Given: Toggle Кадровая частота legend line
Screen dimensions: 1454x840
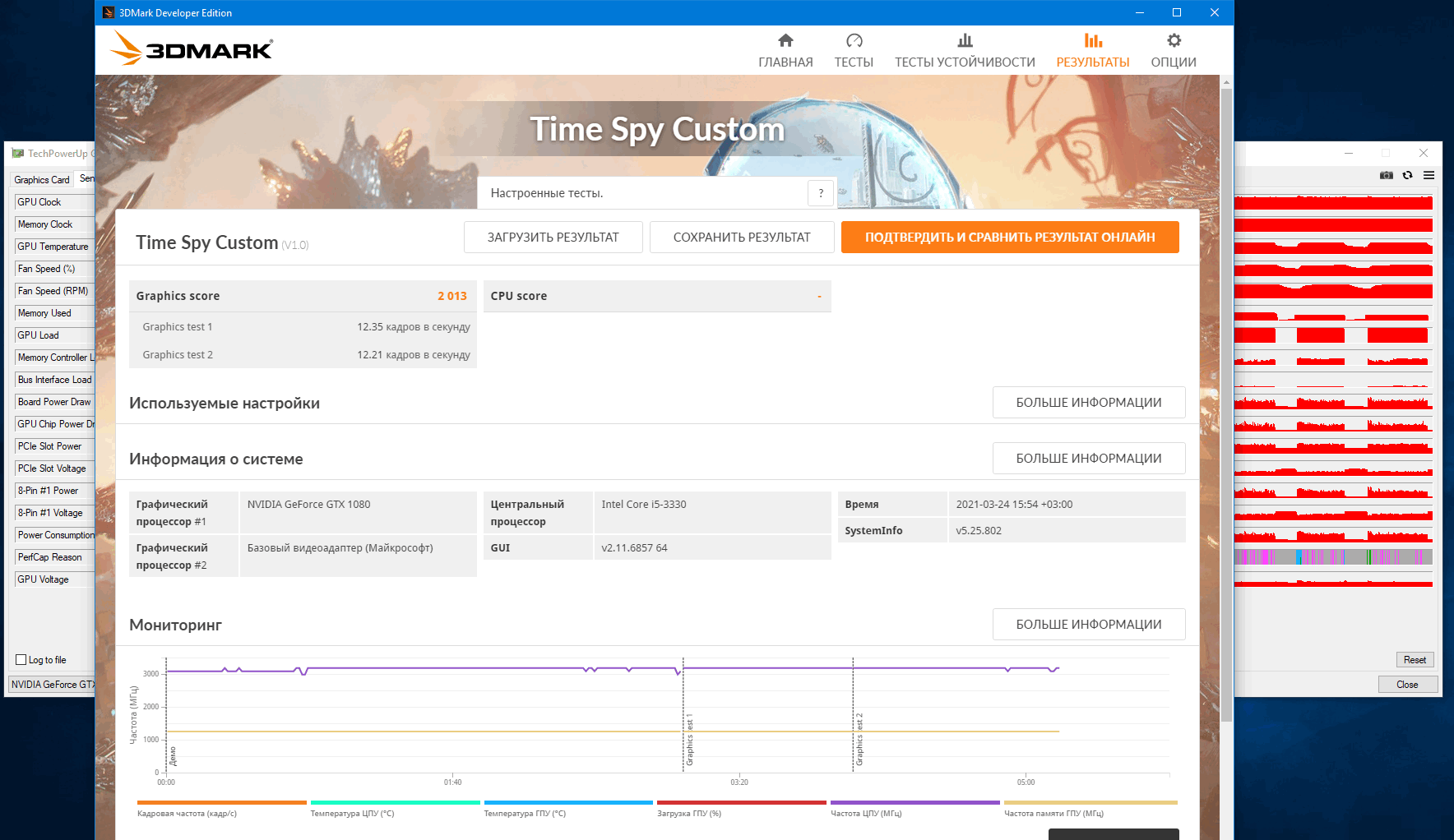Looking at the screenshot, I should point(221,808).
